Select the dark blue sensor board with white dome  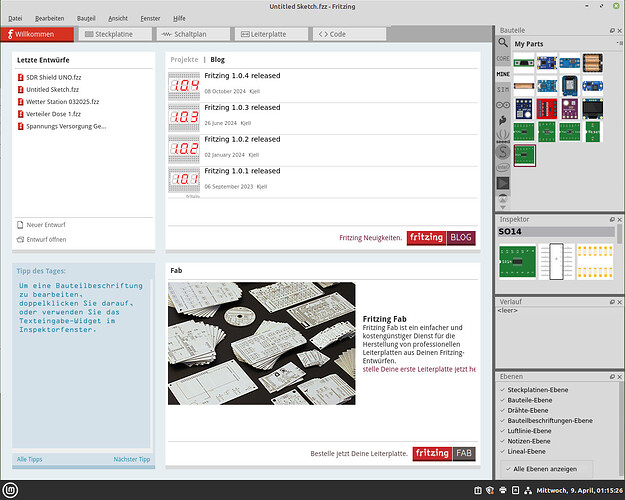coord(524,109)
